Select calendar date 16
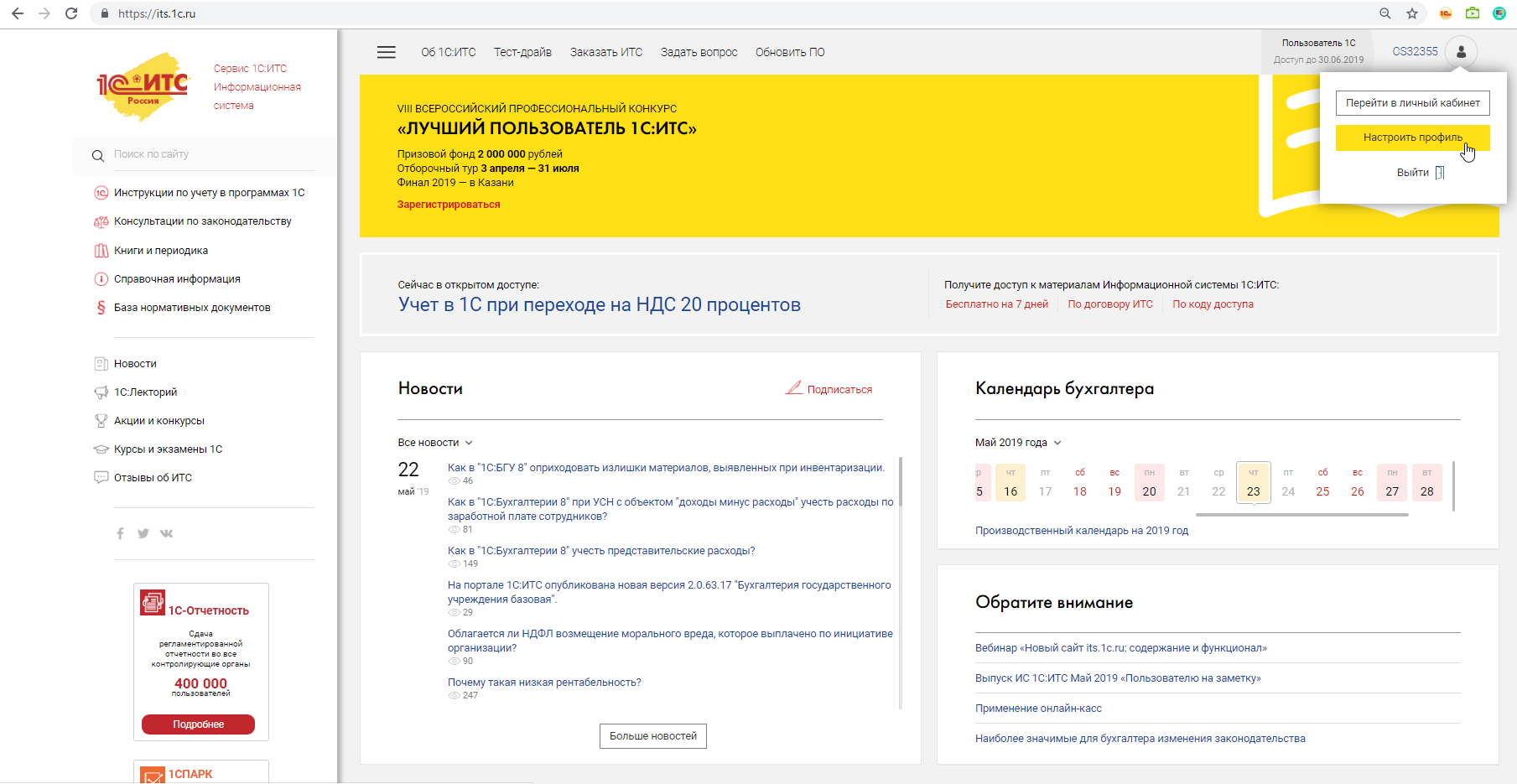This screenshot has width=1517, height=784. [x=1010, y=483]
